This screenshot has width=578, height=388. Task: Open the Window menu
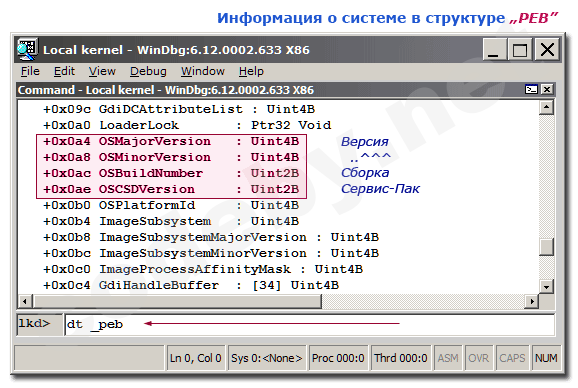(203, 71)
